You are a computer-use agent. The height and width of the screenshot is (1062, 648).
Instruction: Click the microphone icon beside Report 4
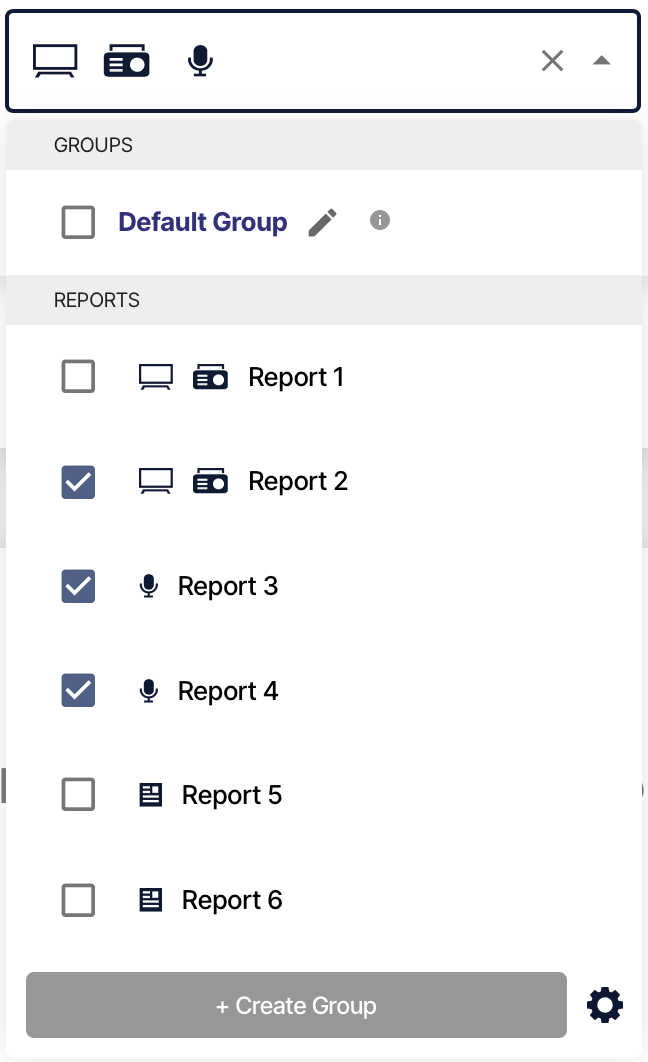point(149,690)
